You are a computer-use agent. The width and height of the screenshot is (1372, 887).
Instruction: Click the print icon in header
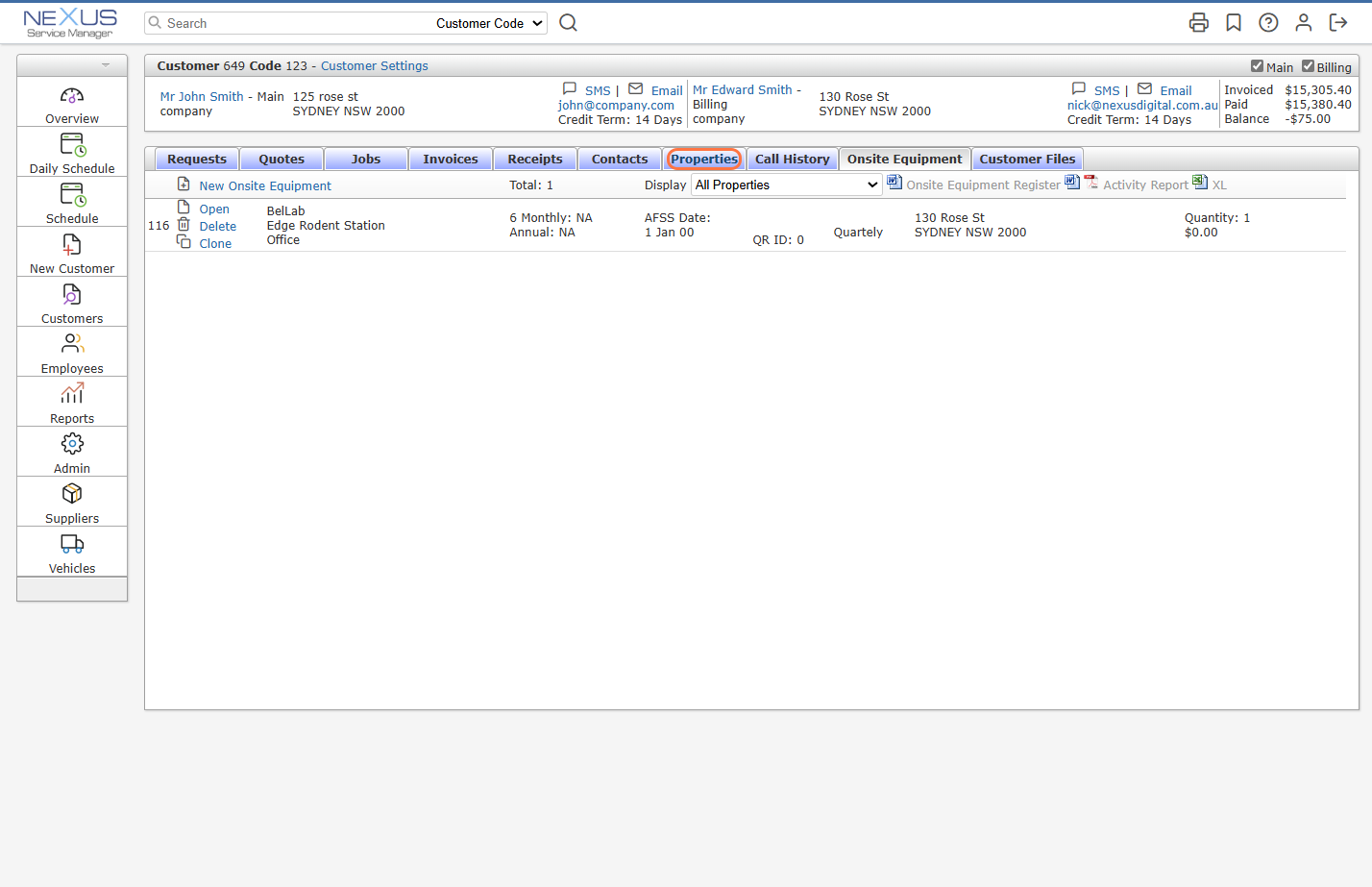(x=1199, y=22)
